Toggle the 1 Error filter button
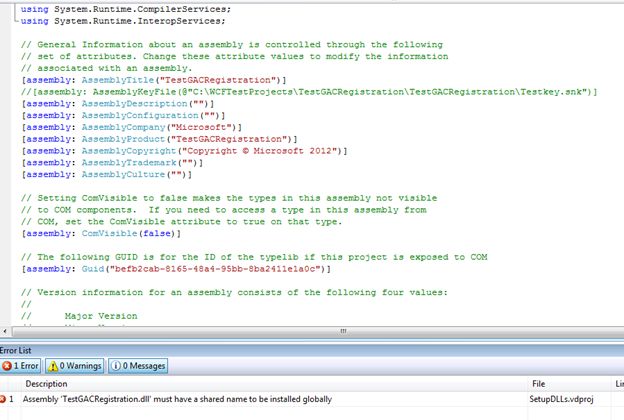Image resolution: width=624 pixels, height=420 pixels. [21, 365]
